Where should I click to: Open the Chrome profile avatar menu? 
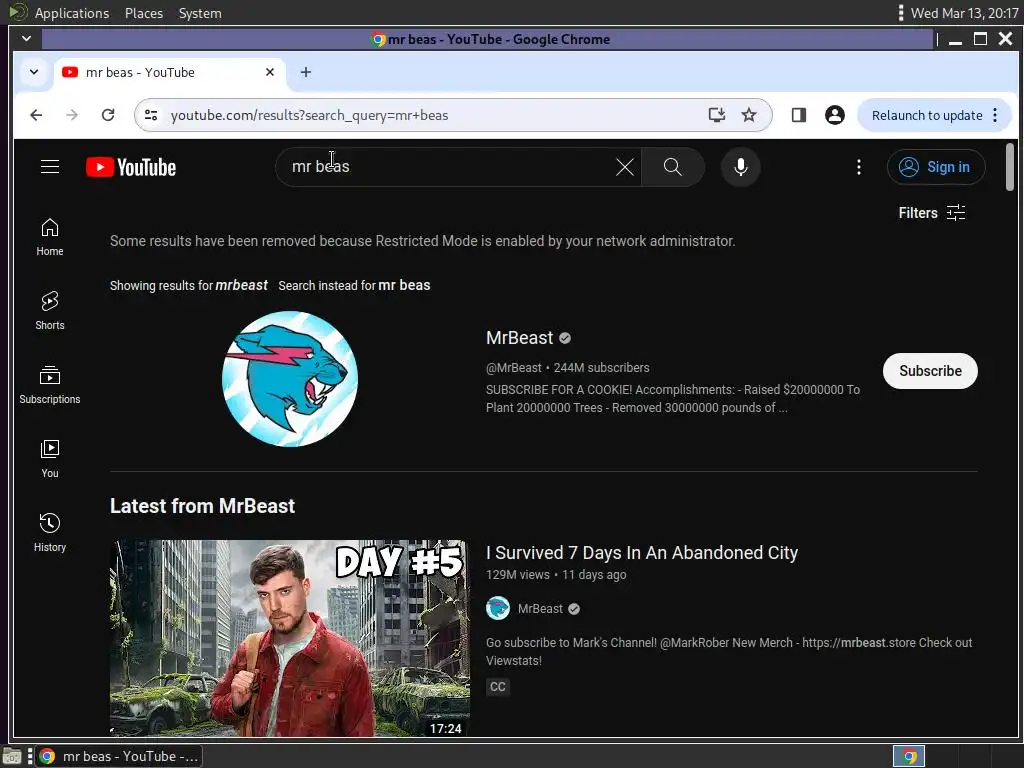[835, 115]
